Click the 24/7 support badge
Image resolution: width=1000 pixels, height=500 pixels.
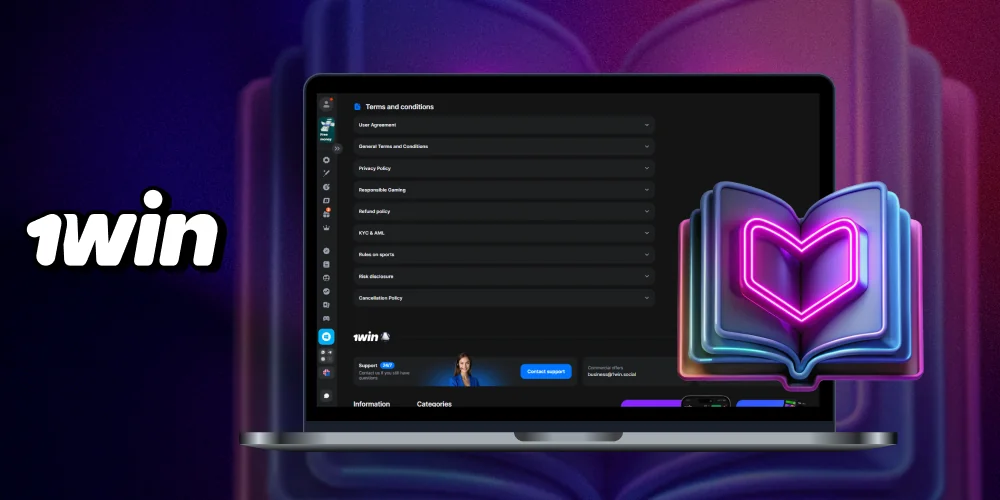[388, 365]
